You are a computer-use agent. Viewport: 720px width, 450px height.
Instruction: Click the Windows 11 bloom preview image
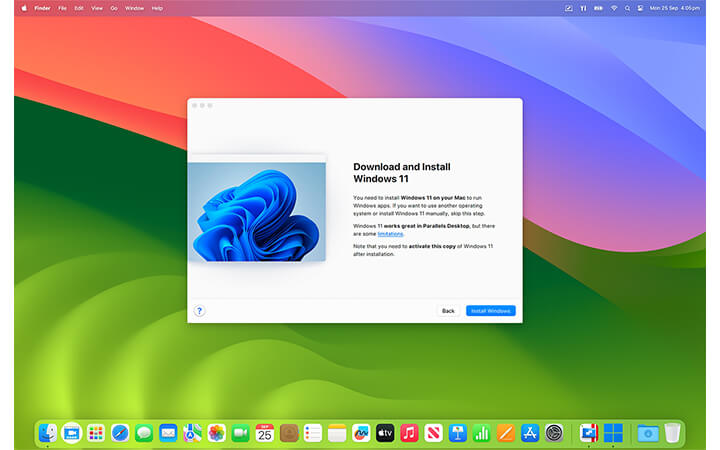click(x=257, y=212)
